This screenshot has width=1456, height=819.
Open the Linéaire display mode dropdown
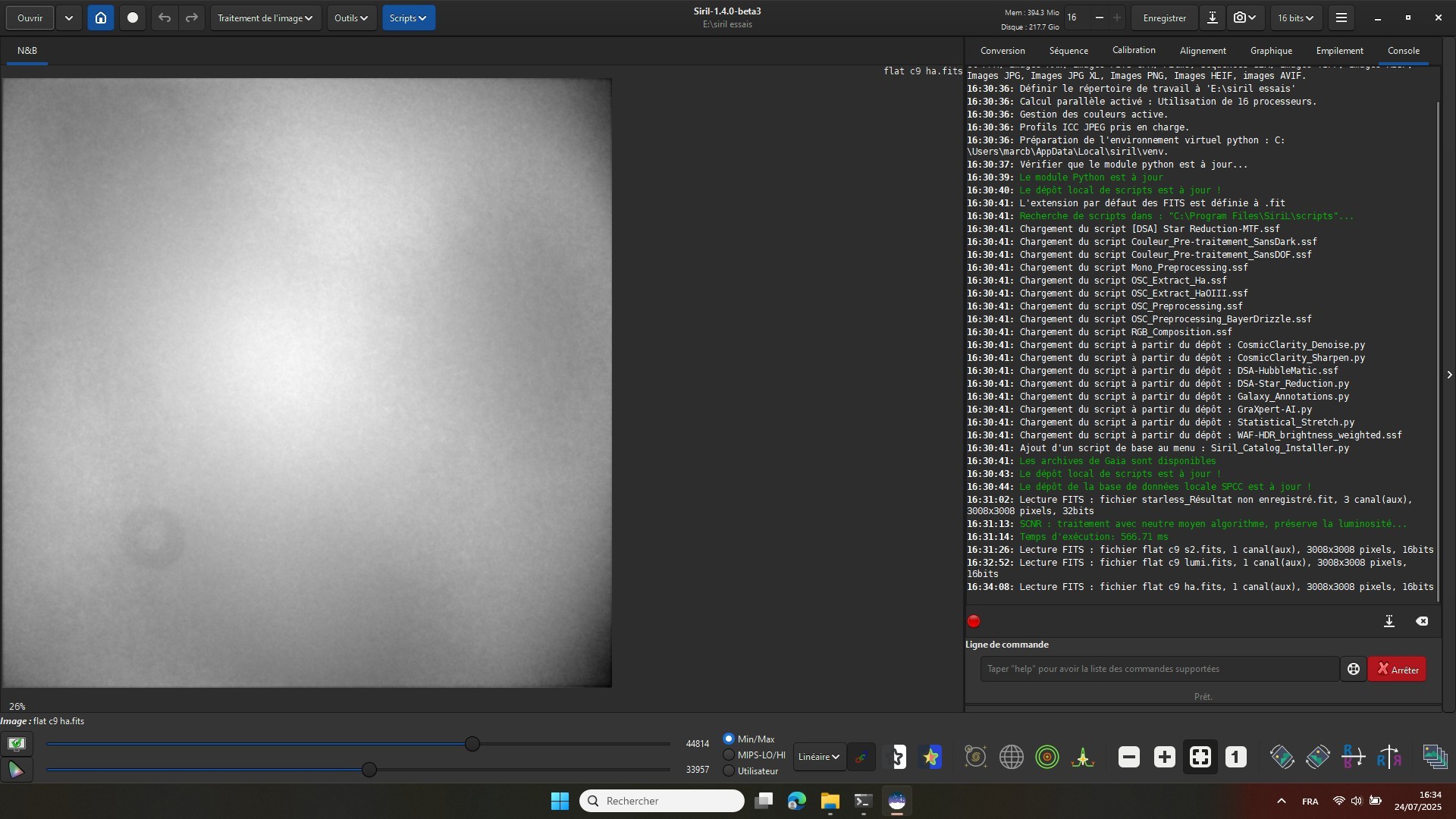[x=819, y=757]
